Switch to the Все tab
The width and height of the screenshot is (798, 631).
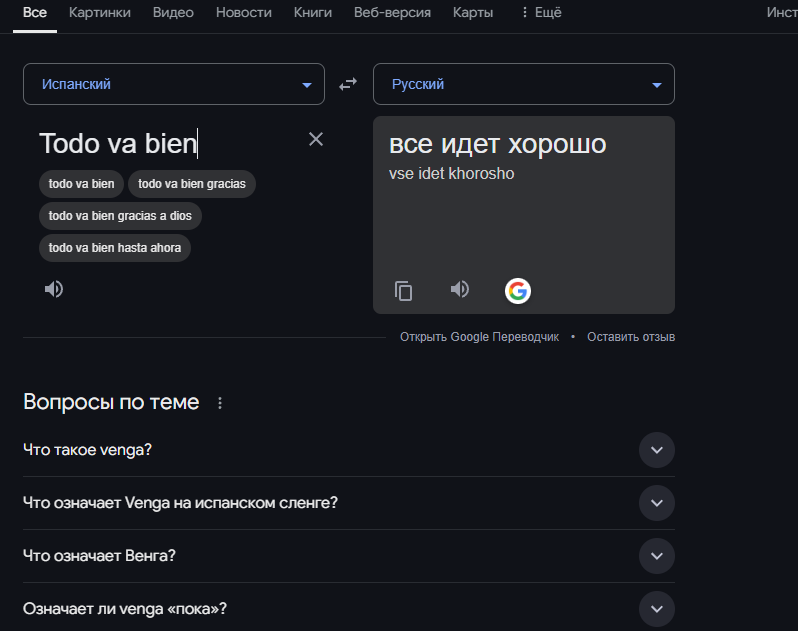click(x=35, y=12)
